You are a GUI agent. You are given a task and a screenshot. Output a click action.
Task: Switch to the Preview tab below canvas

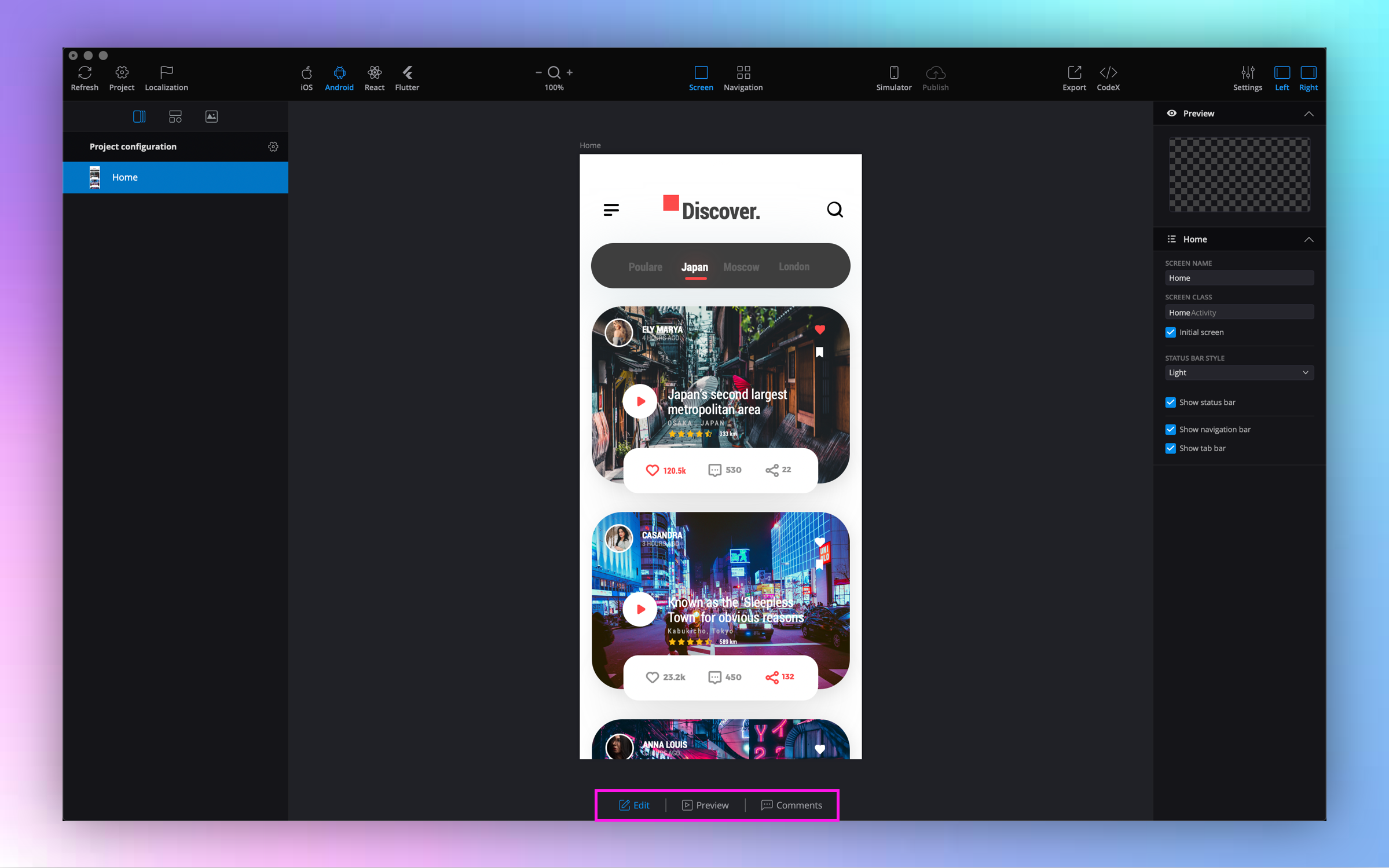click(705, 805)
